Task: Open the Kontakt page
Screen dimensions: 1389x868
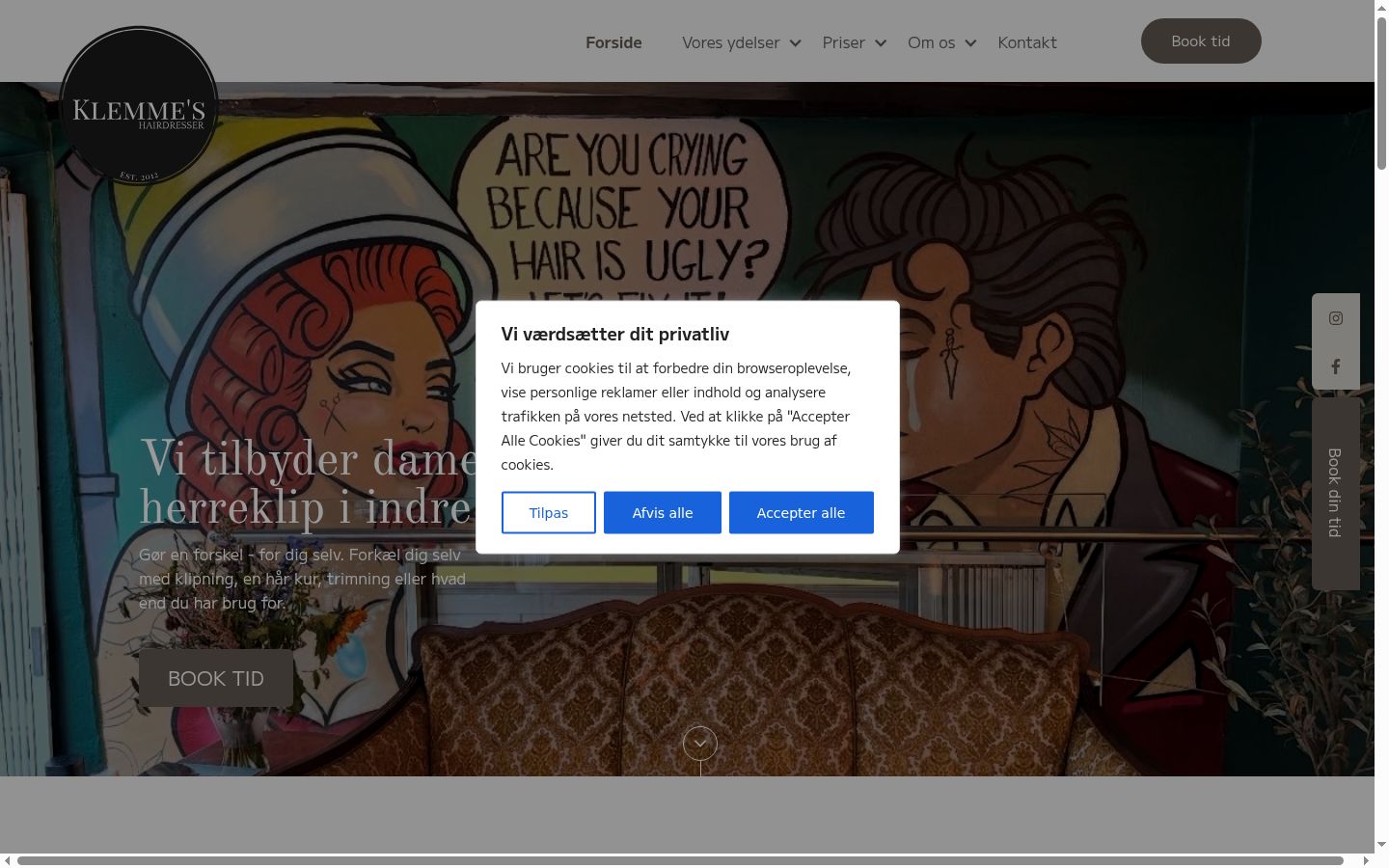Action: [1027, 42]
